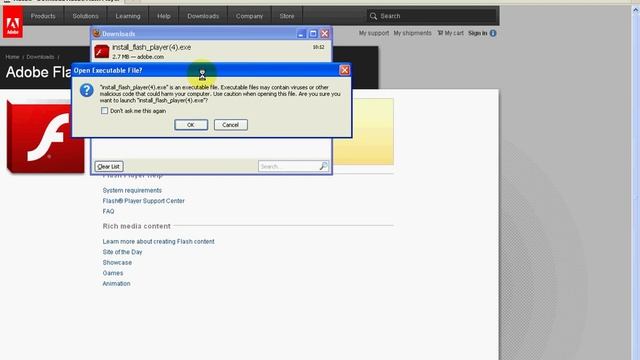Open Flash Player Support Center link

(x=144, y=201)
